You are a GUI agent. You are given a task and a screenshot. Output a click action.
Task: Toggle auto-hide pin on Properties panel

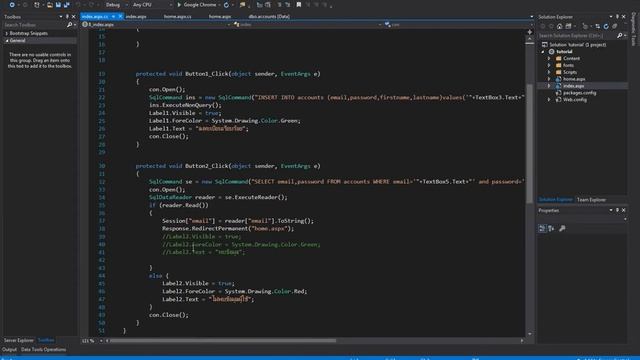[x=617, y=210]
